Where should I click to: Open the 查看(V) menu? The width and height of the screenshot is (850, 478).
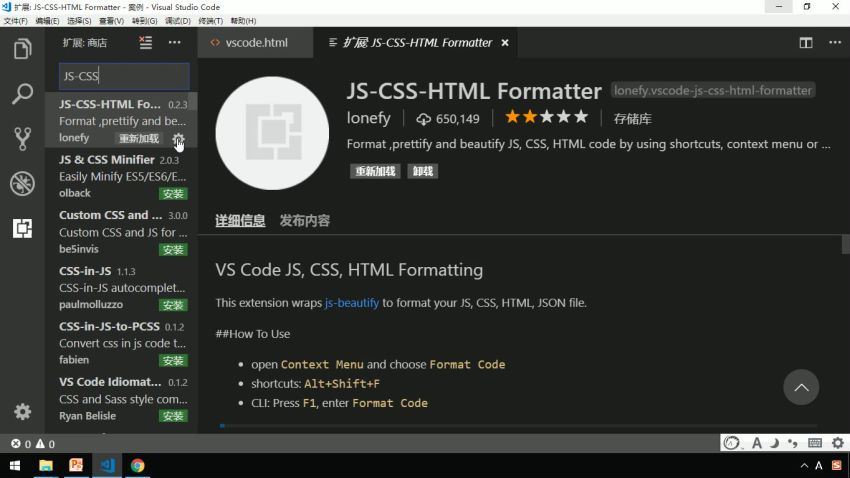point(111,21)
